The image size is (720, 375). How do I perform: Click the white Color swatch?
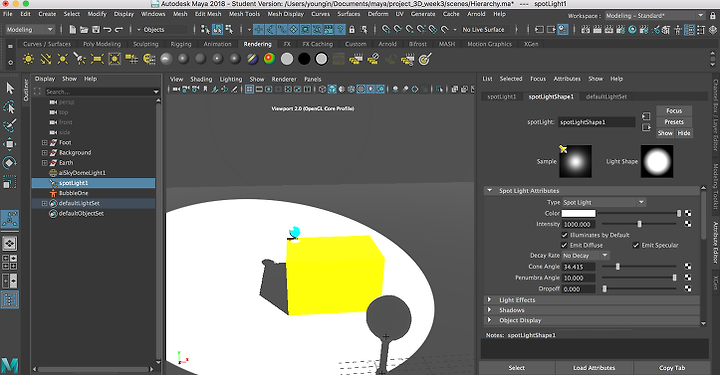pos(579,213)
